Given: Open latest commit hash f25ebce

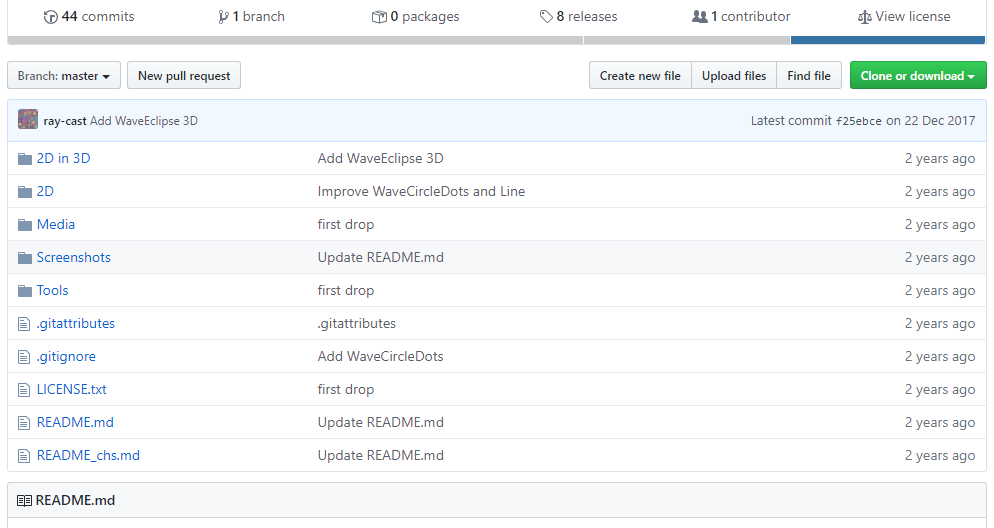Looking at the screenshot, I should pos(858,121).
